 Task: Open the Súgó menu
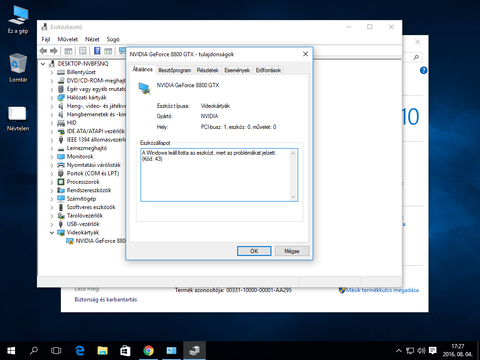coord(113,39)
